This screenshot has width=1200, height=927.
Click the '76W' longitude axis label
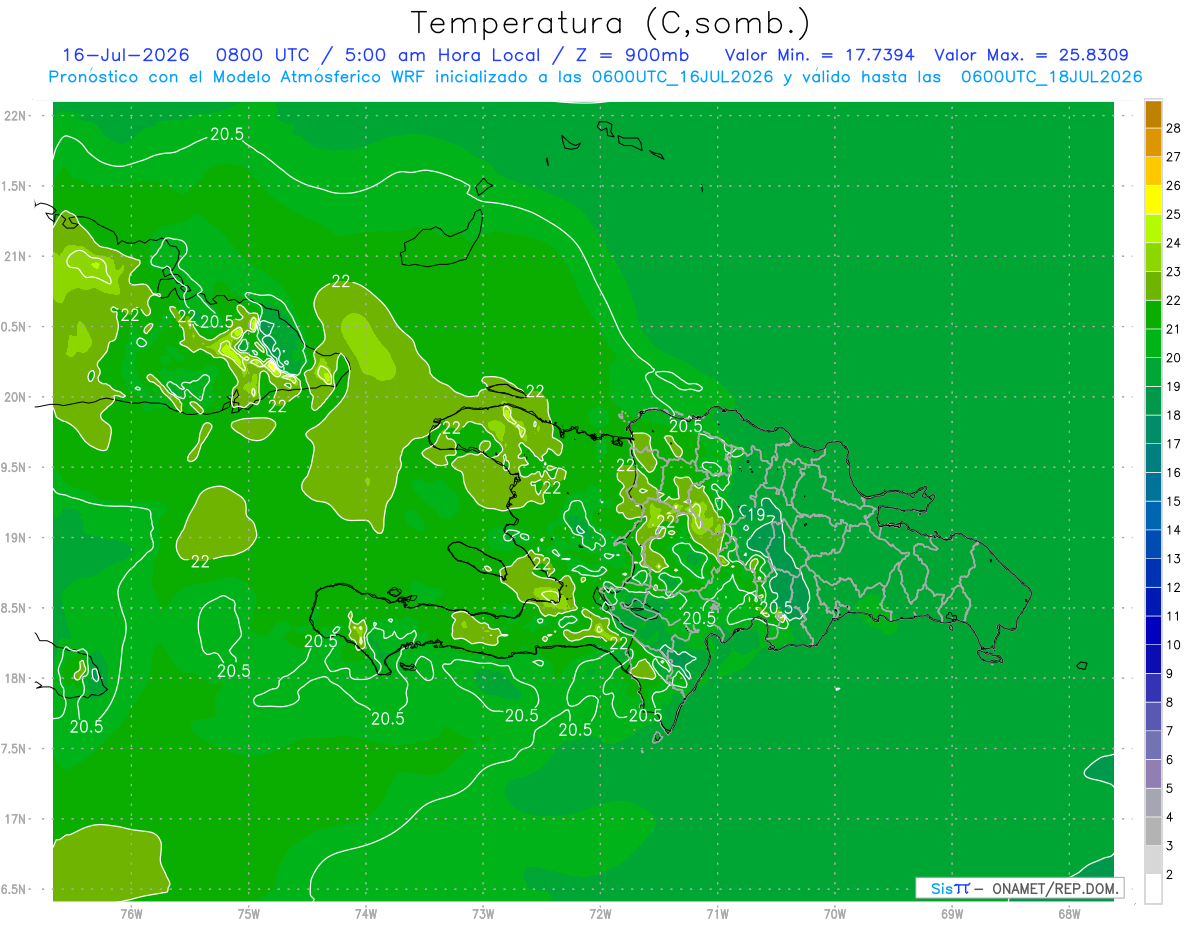131,913
